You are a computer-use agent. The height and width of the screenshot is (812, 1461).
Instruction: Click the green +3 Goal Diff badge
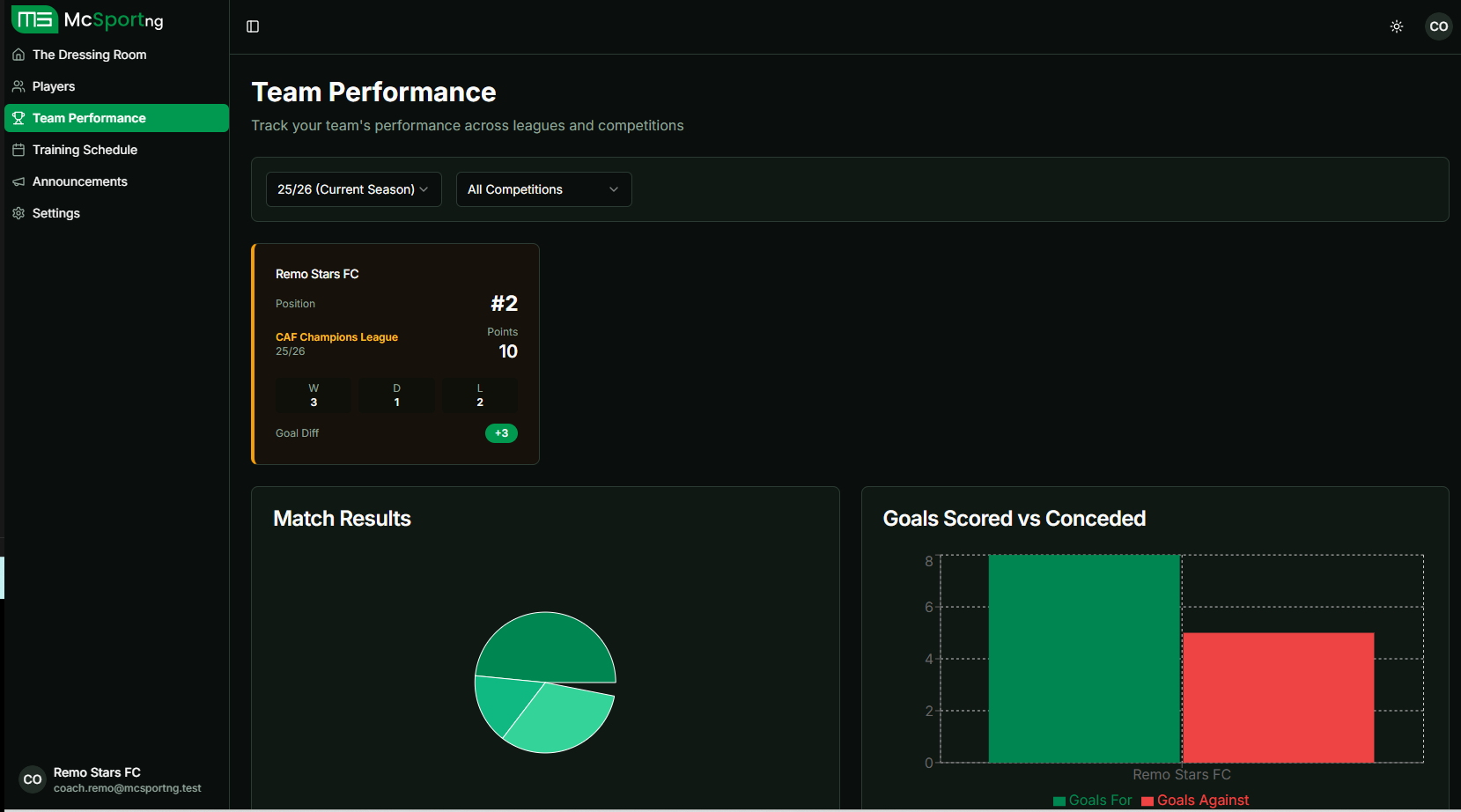[501, 432]
